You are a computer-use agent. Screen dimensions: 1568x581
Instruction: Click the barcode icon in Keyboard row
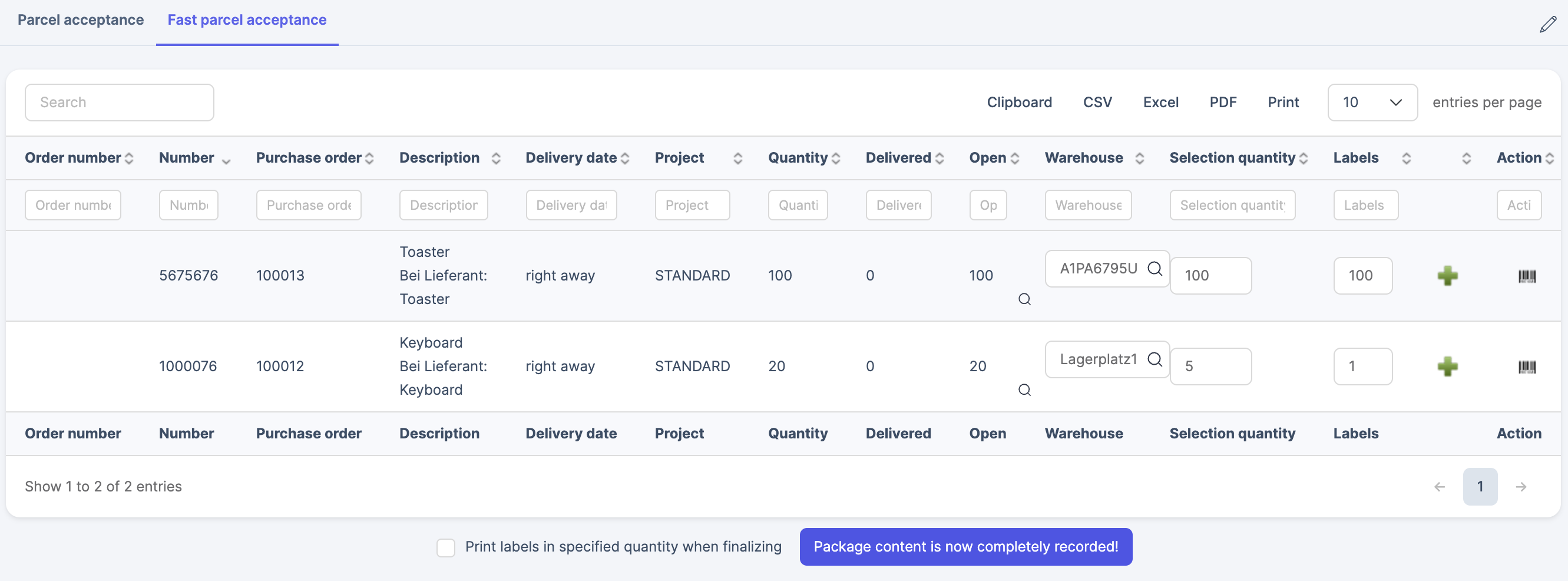(x=1527, y=367)
